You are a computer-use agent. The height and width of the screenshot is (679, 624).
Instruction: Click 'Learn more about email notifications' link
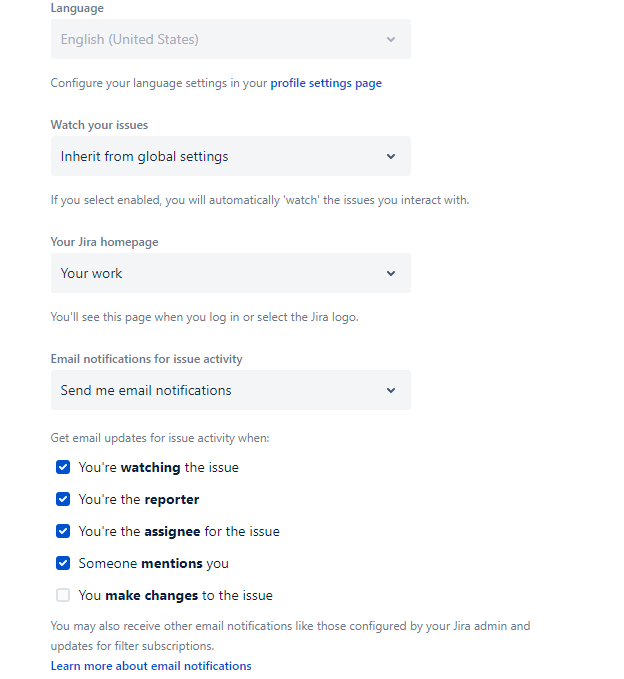(151, 666)
